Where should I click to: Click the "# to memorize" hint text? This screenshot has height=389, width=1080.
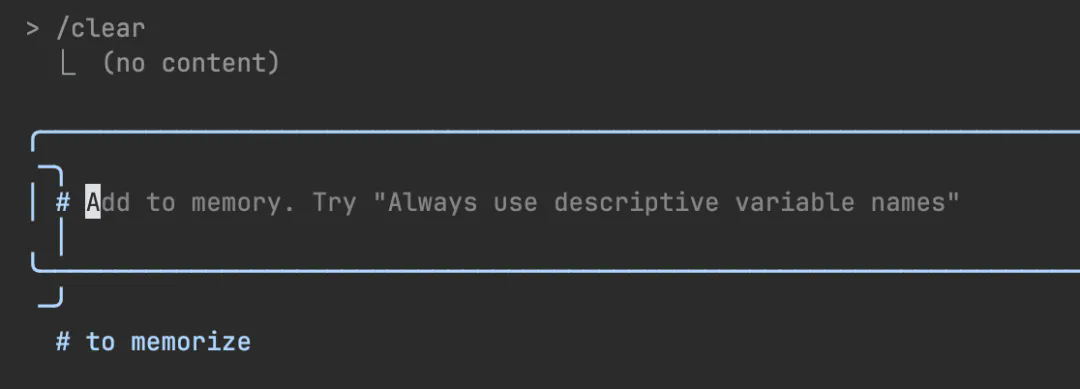coord(153,341)
